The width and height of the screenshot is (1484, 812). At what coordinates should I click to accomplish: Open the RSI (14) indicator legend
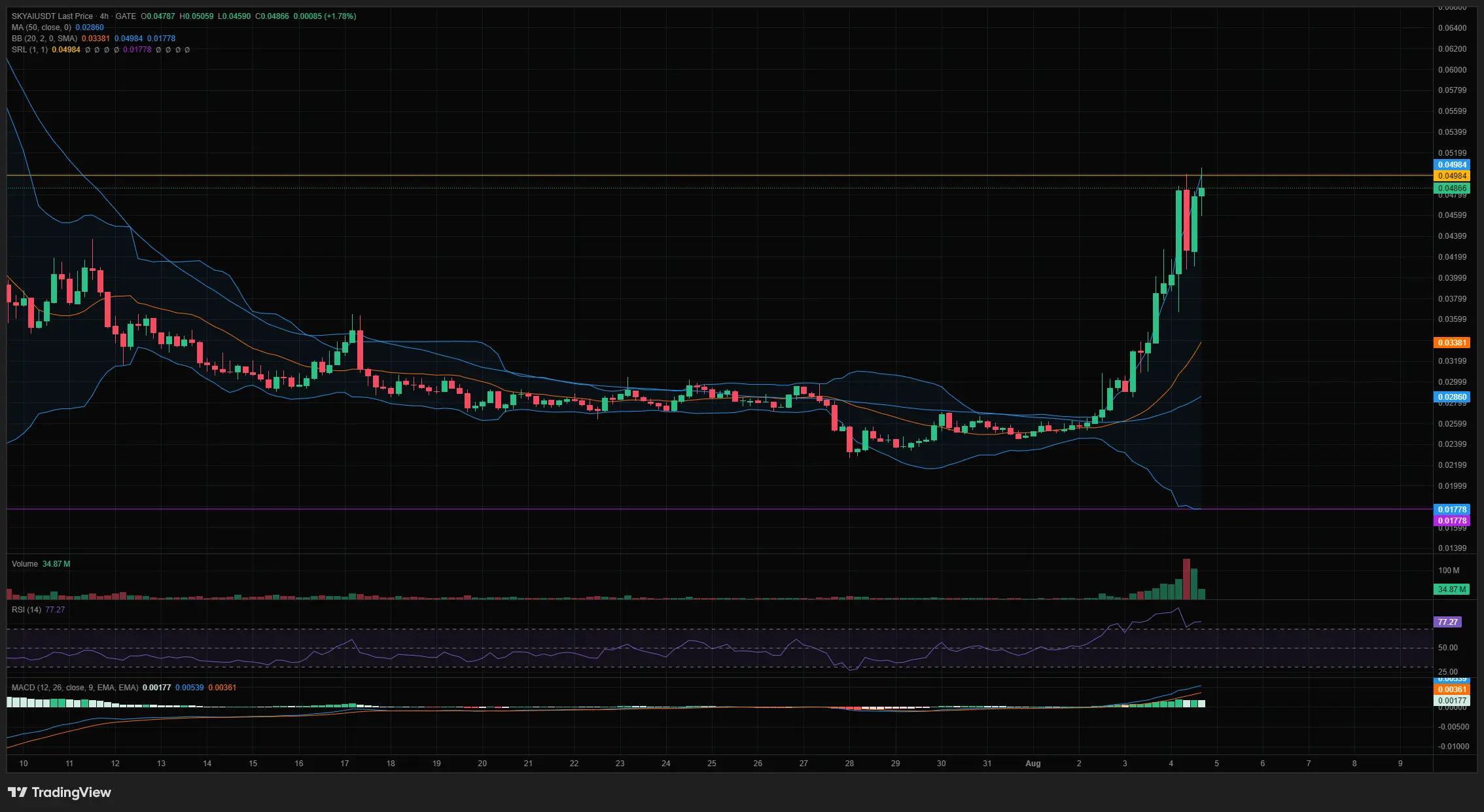26,610
